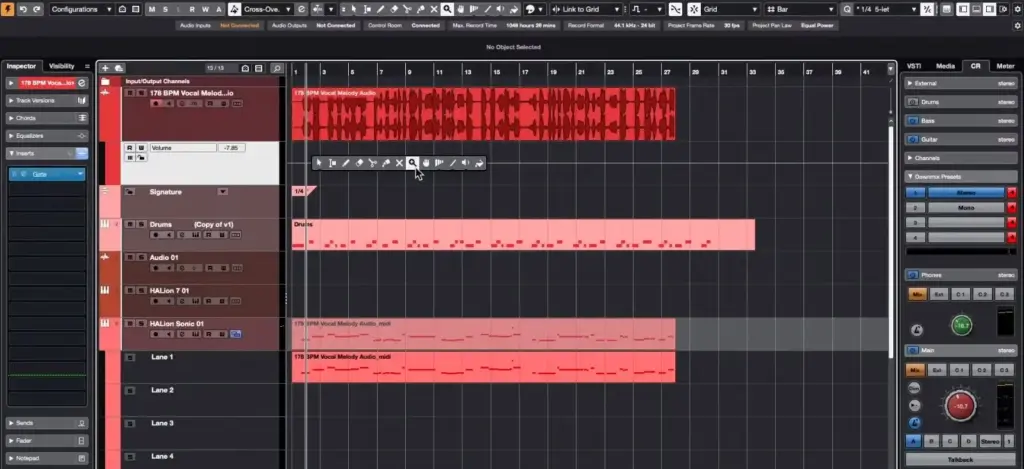Mute the Drums track
The width and height of the screenshot is (1024, 469).
click(129, 224)
